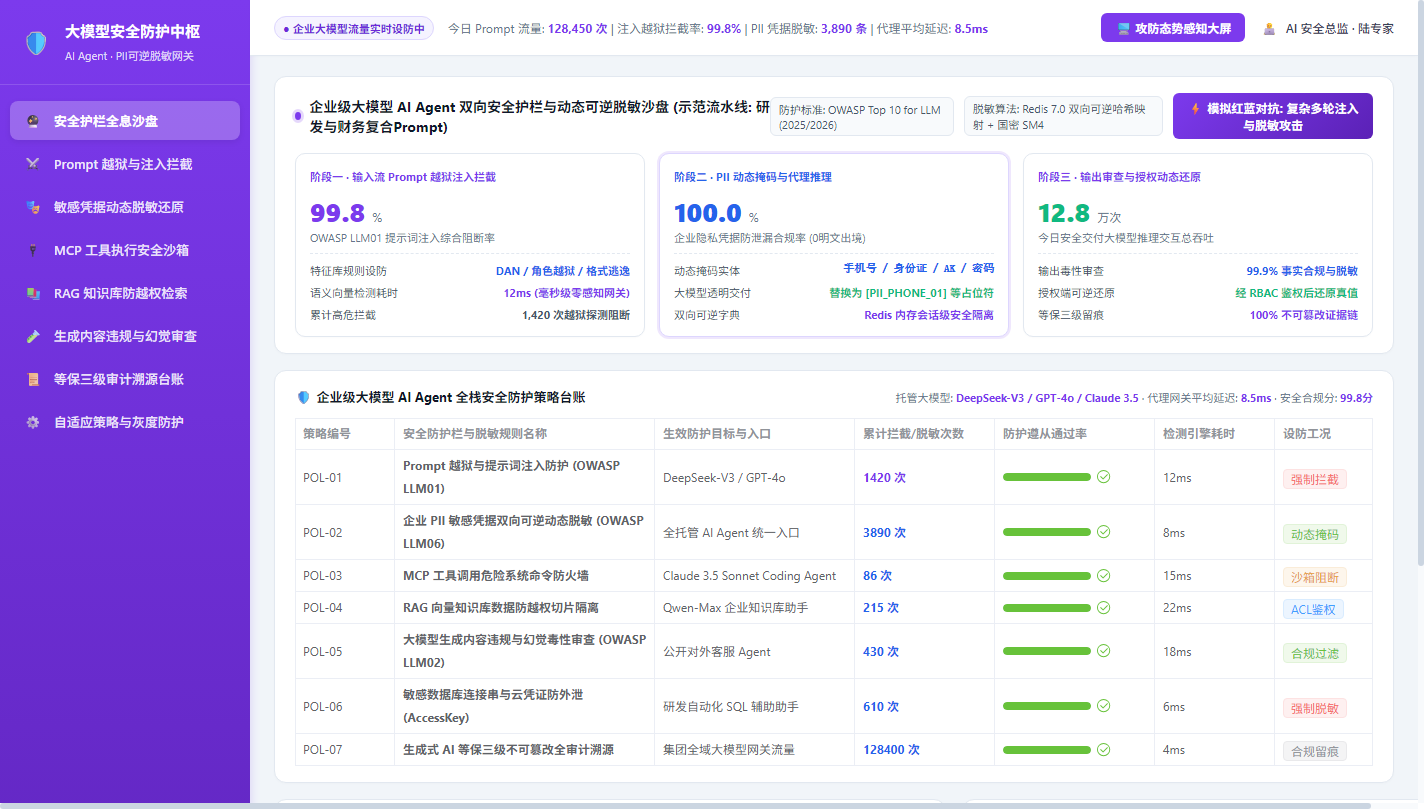
Task: Click the check icon in POL-03 row
Action: click(1104, 576)
